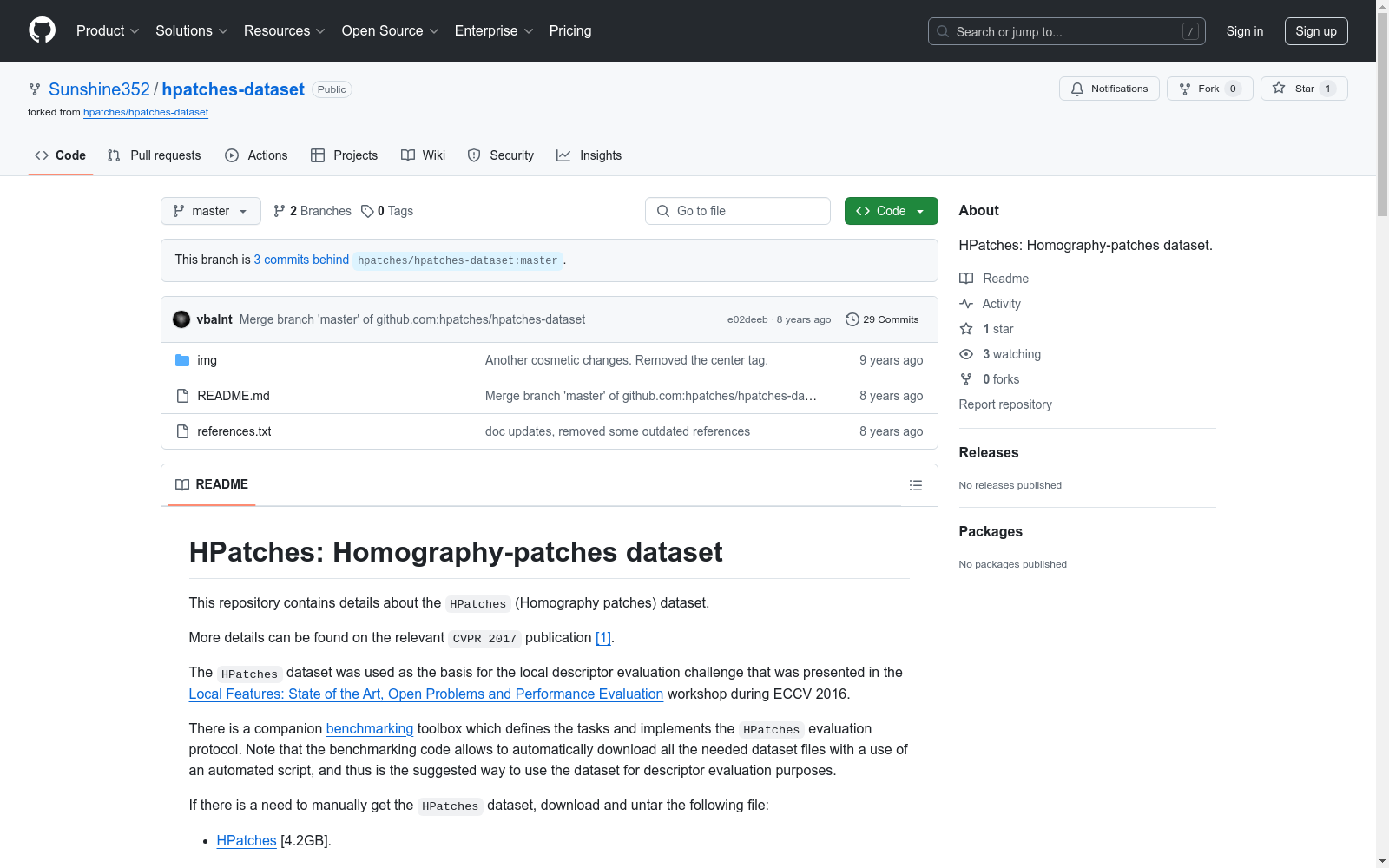Open the Sunshine352 owner link
This screenshot has height=868, width=1389.
click(x=99, y=89)
